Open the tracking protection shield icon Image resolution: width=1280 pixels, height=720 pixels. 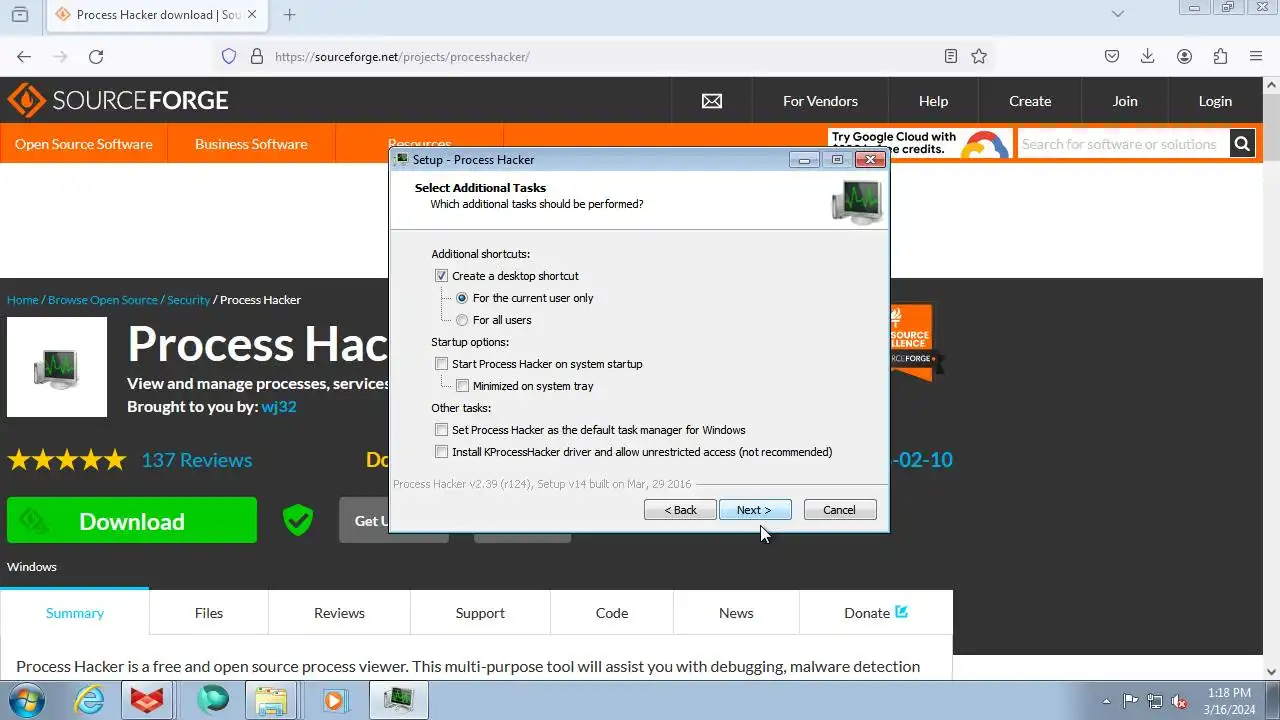(229, 57)
